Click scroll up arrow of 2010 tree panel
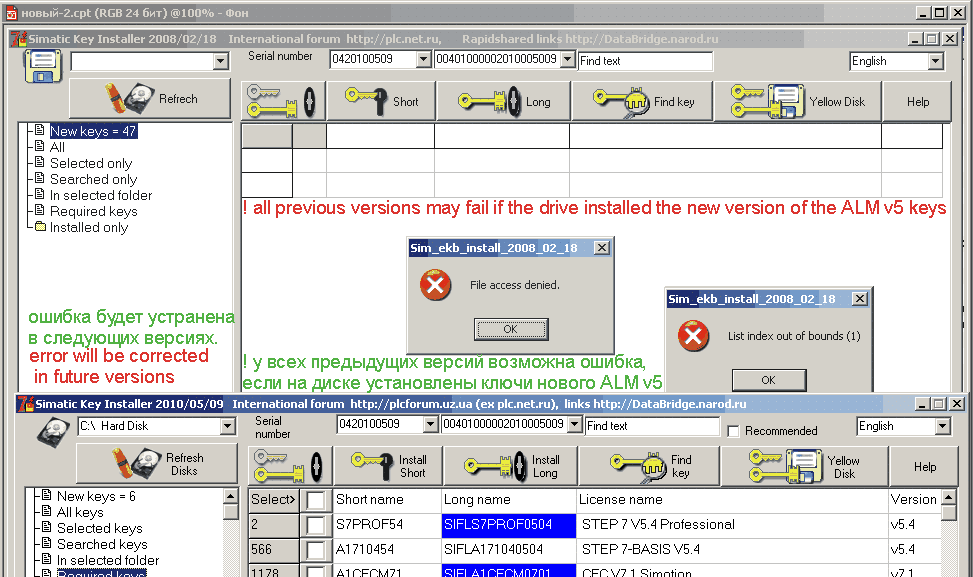 [x=230, y=496]
